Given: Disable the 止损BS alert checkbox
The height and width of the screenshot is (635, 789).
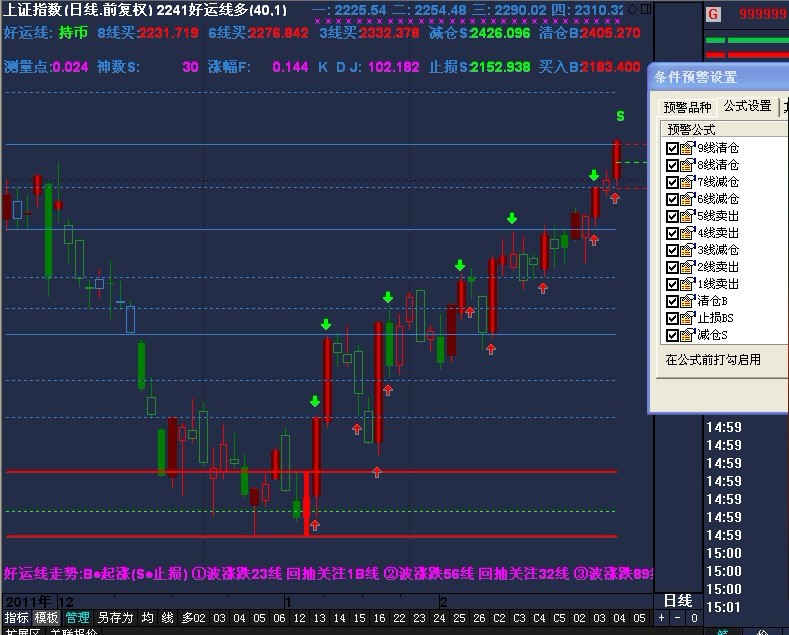Looking at the screenshot, I should (672, 318).
